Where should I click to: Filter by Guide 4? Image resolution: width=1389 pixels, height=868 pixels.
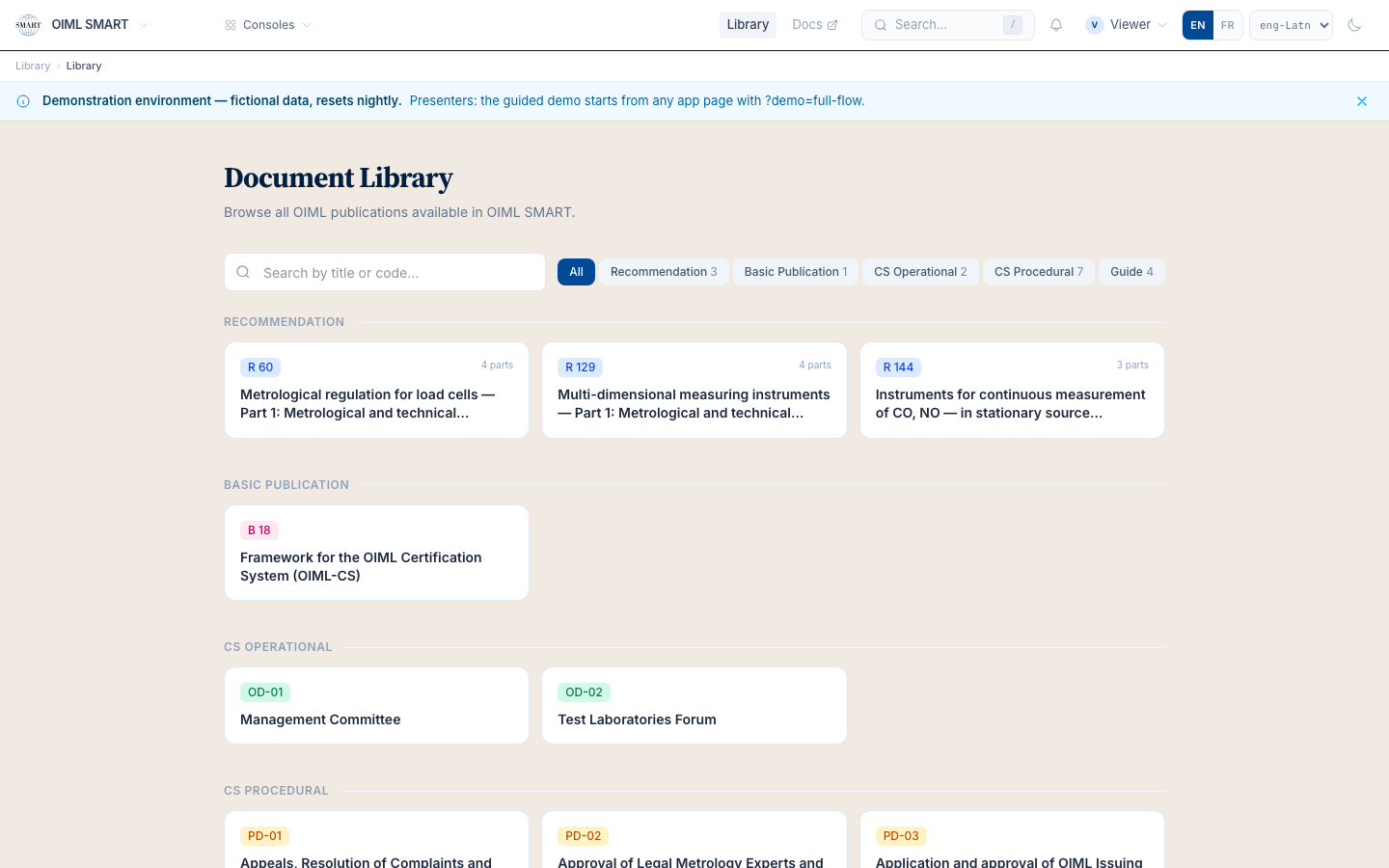(x=1131, y=272)
